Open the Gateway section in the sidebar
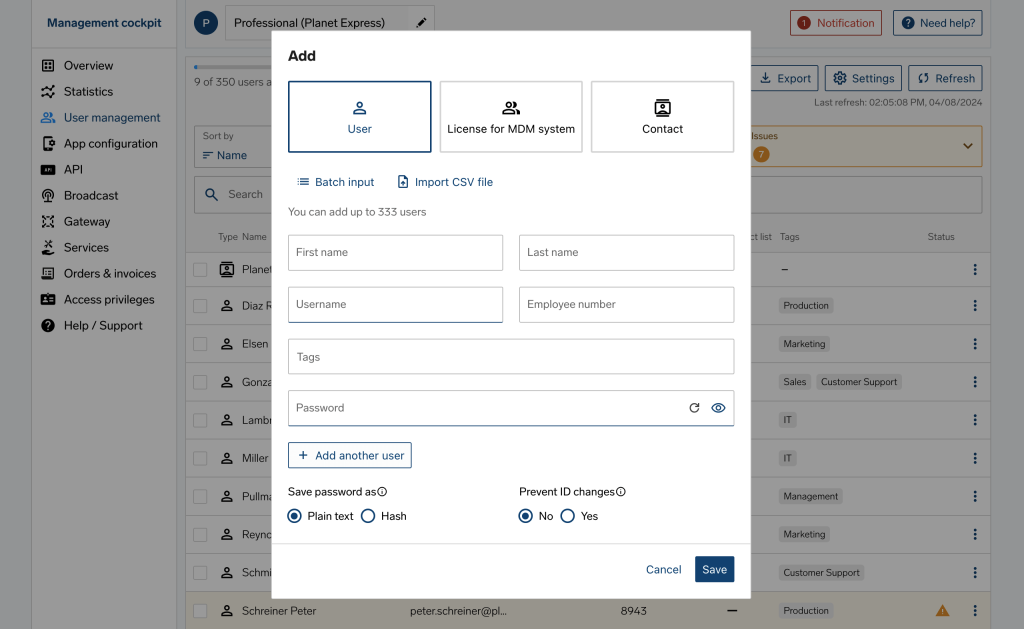1024x629 pixels. tap(84, 221)
